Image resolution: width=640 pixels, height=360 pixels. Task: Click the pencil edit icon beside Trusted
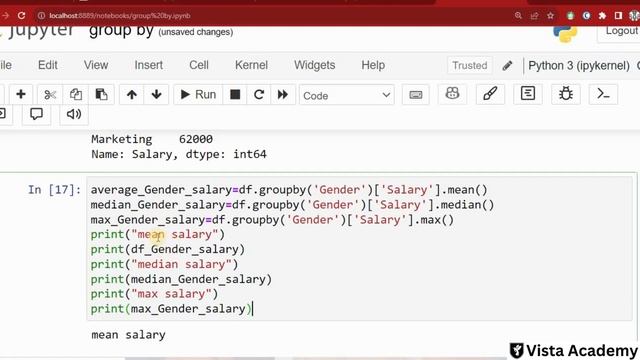click(x=507, y=65)
